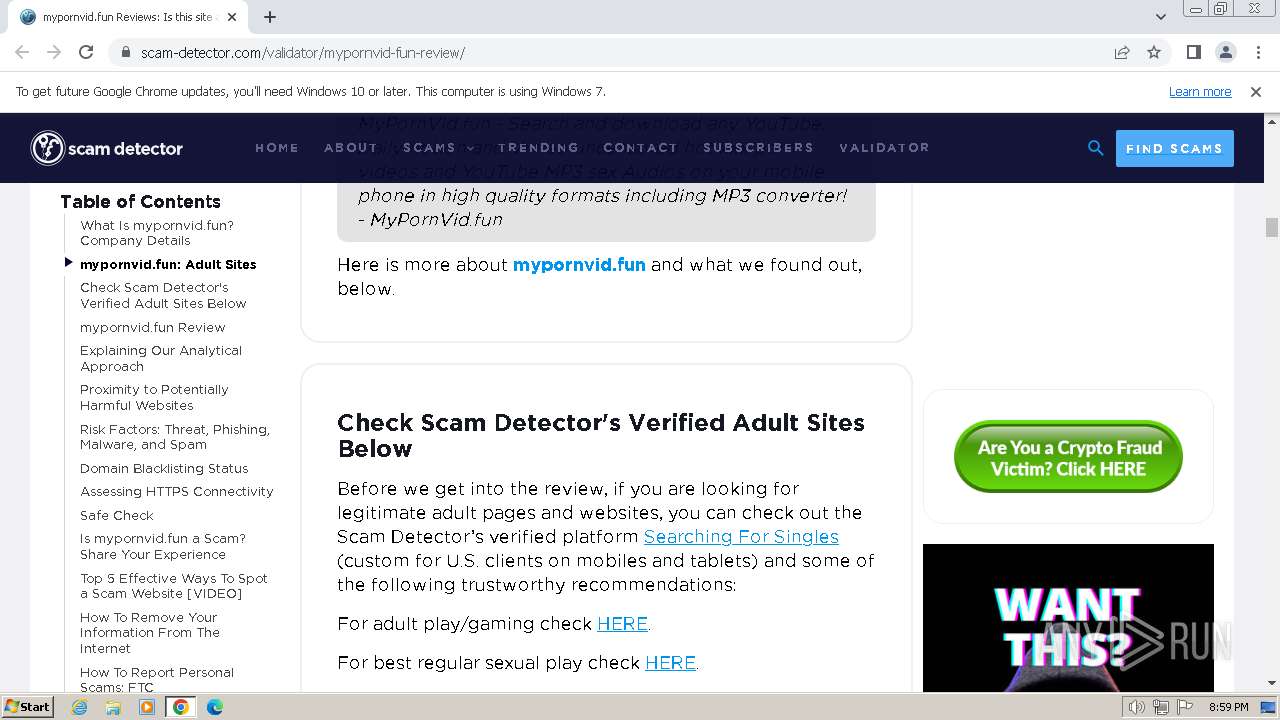Open Windows Media Player from taskbar
The width and height of the screenshot is (1280, 720).
(x=147, y=707)
